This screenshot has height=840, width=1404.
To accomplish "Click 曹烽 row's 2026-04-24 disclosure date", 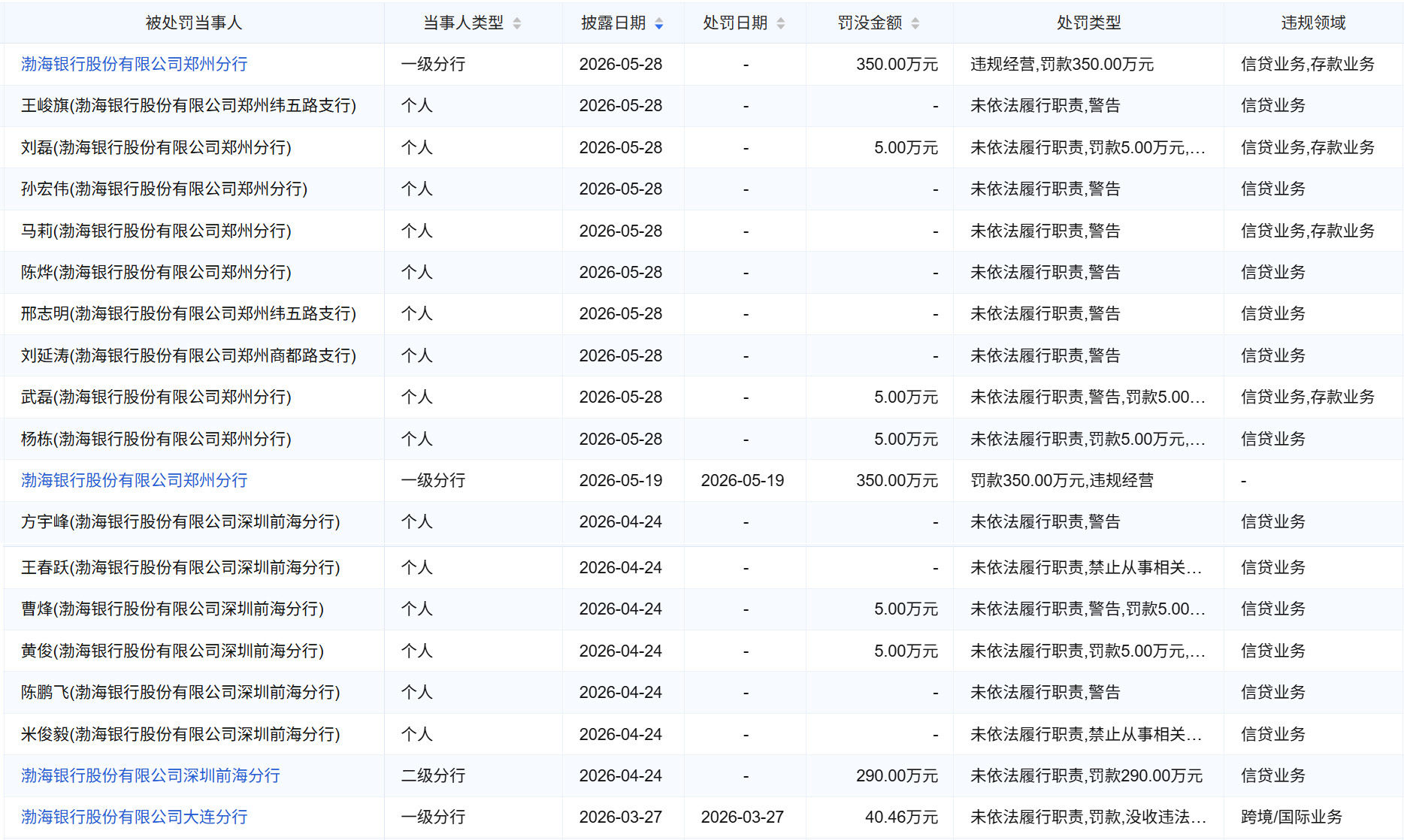I will [x=621, y=609].
